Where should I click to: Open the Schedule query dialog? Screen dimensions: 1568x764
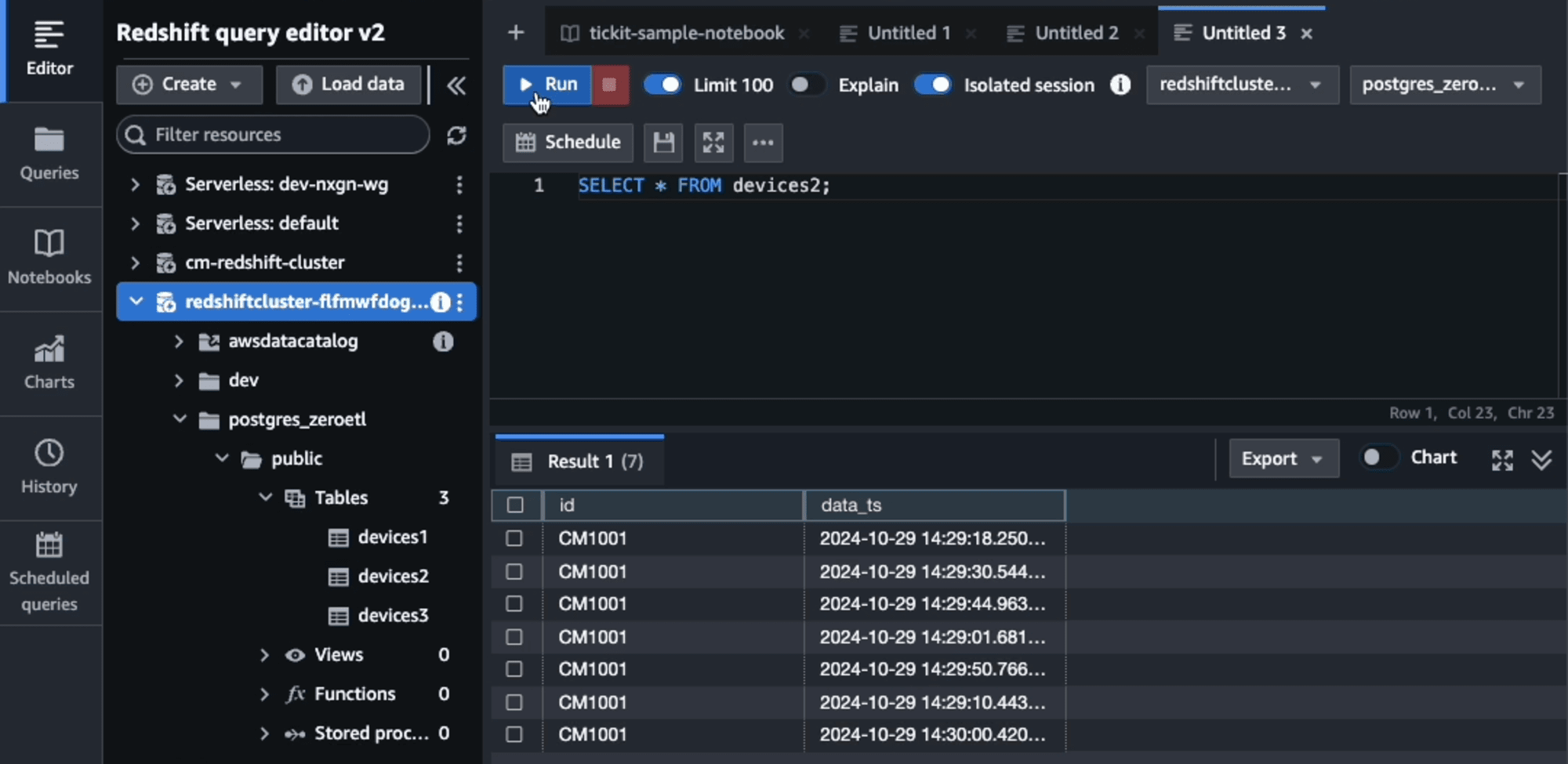point(568,143)
